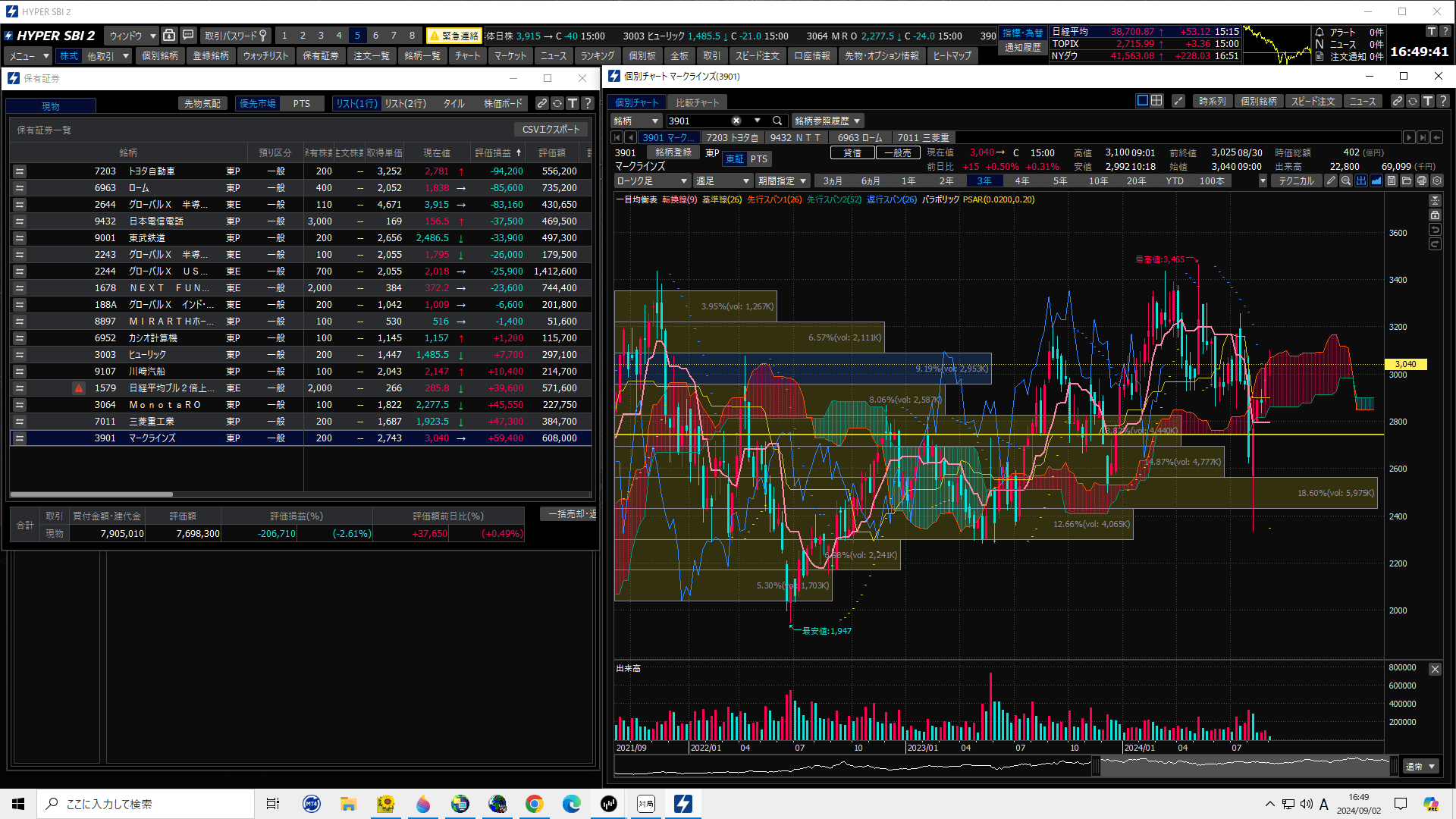Open the ローソク足 chart type dropdown

(652, 181)
